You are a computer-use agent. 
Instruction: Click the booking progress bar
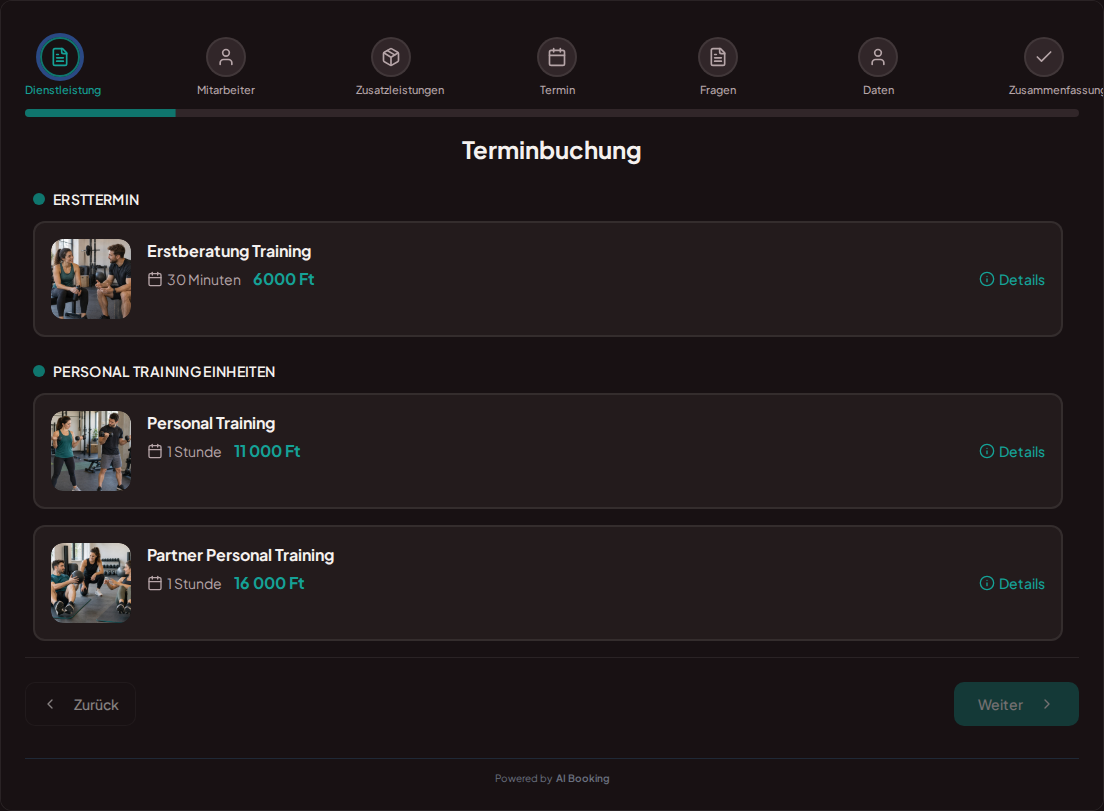pos(551,113)
